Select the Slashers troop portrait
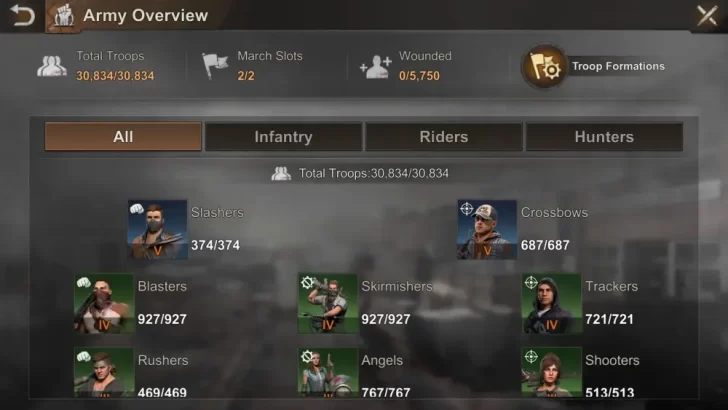 157,229
